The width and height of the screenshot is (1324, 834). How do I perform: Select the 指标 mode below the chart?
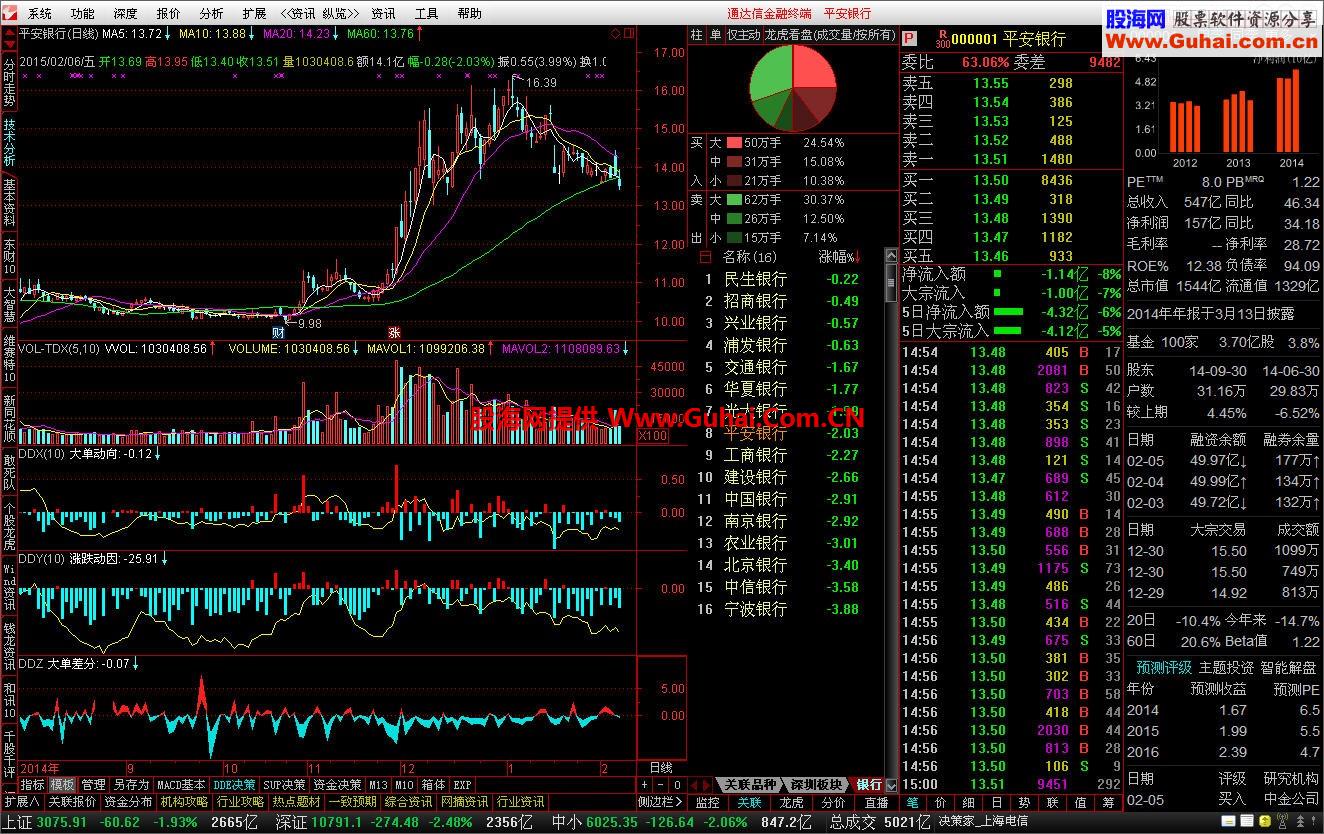32,785
